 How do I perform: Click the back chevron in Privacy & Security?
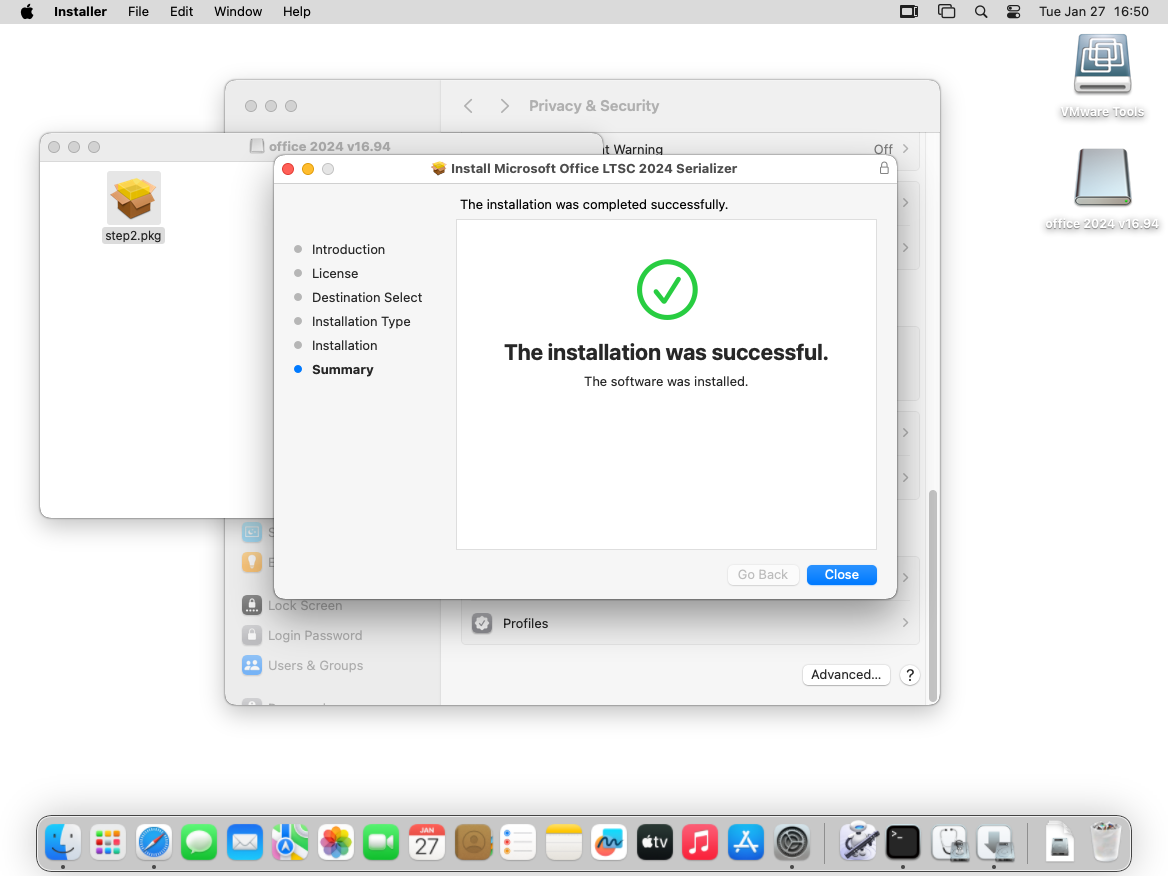[x=469, y=106]
